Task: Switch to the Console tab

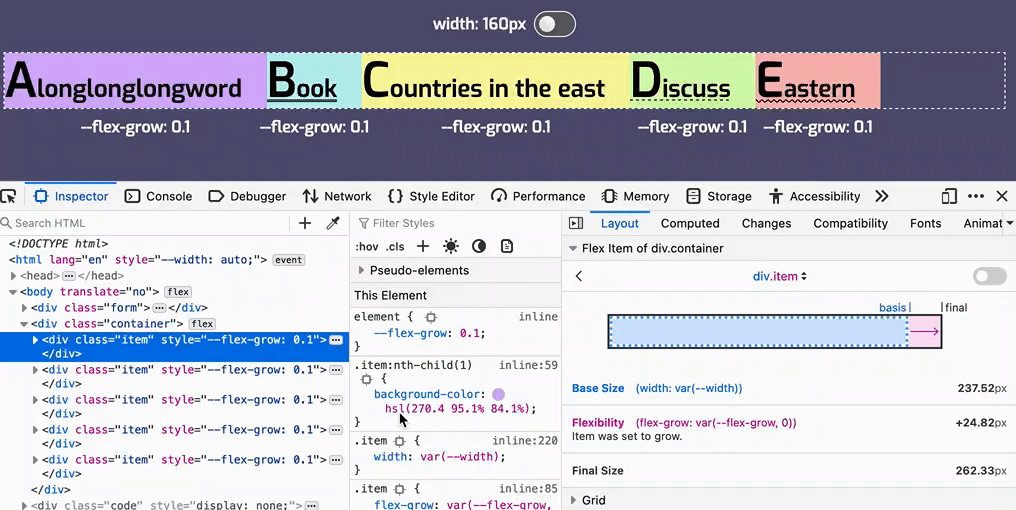Action: point(158,196)
